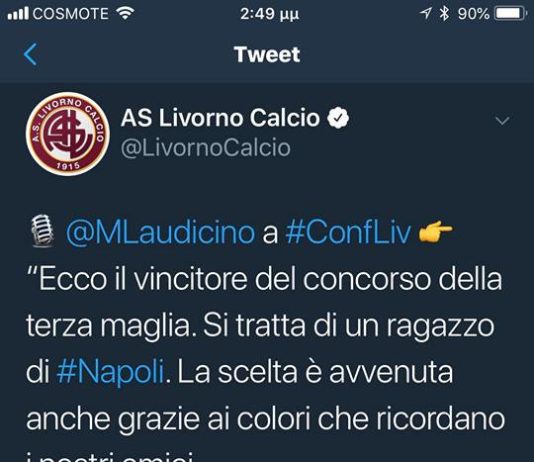Open the @LivornoCalcio handle
The height and width of the screenshot is (462, 534).
pyautogui.click(x=206, y=148)
